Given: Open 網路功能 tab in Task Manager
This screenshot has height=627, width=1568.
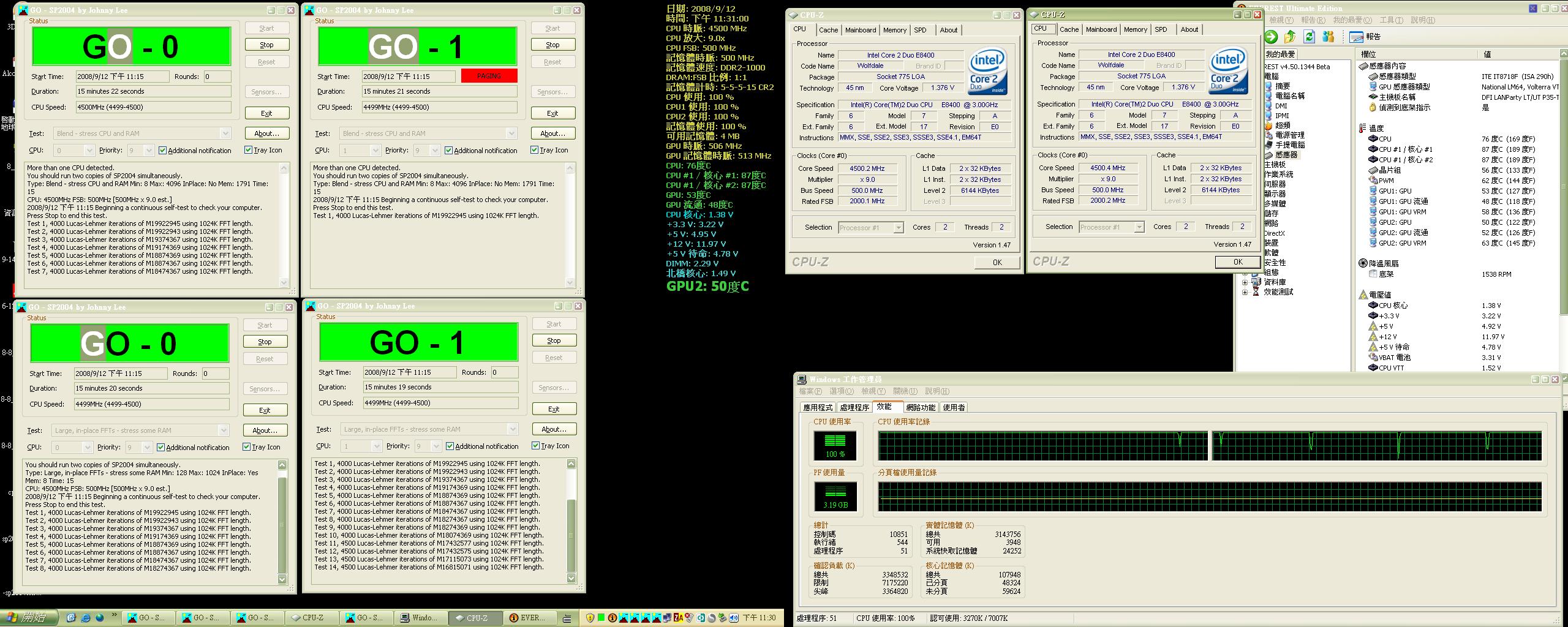Looking at the screenshot, I should click(921, 407).
